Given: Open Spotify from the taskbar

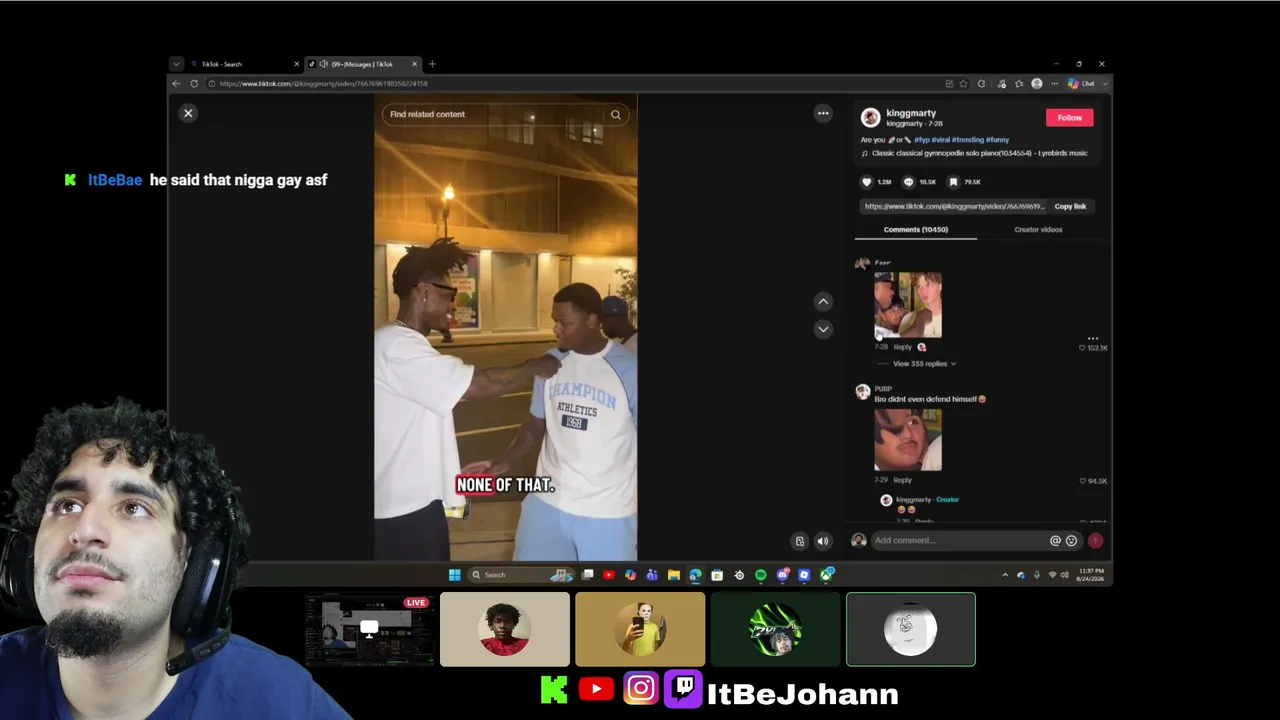Looking at the screenshot, I should tap(761, 575).
